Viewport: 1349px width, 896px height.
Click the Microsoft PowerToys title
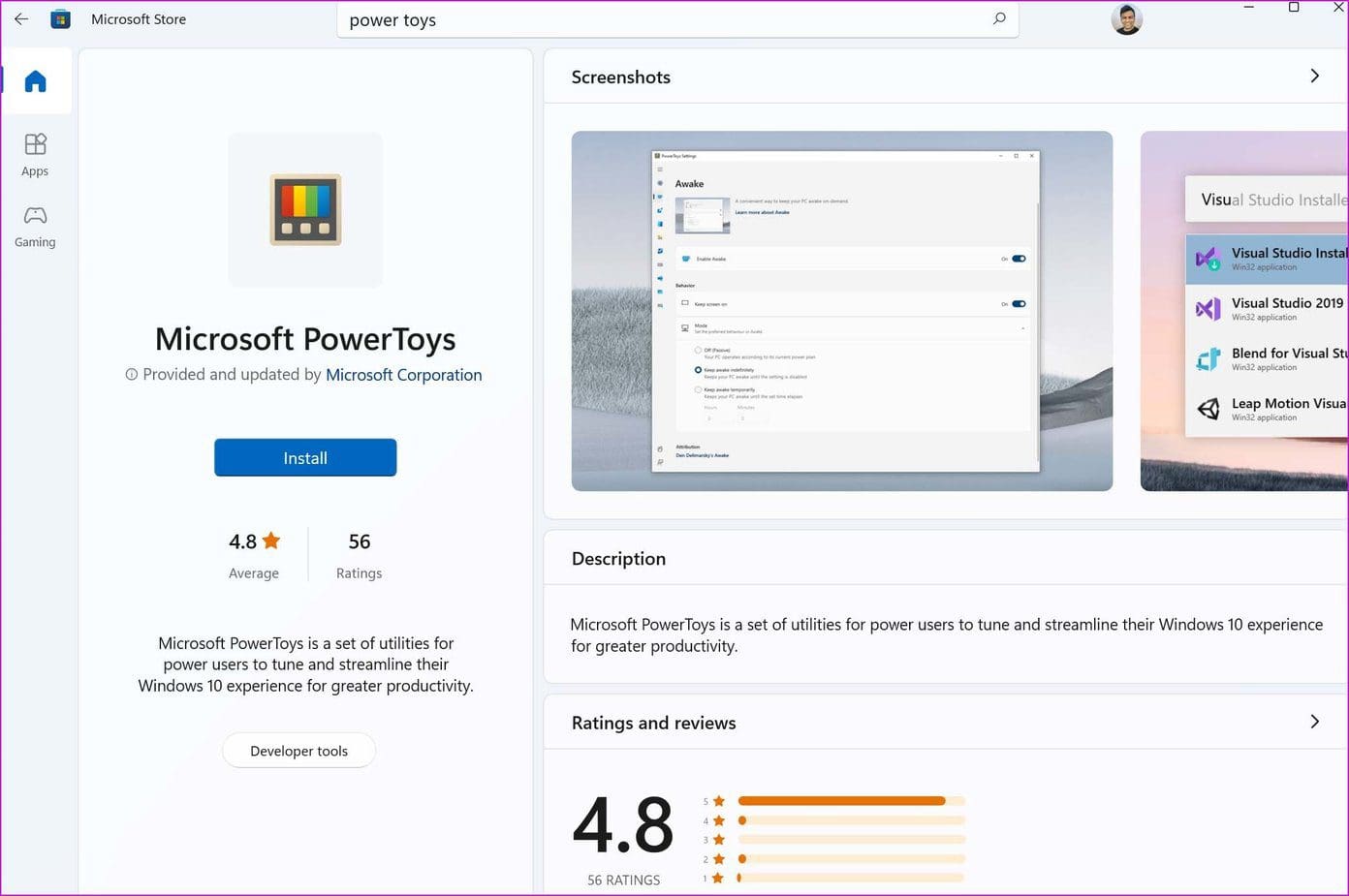(305, 339)
